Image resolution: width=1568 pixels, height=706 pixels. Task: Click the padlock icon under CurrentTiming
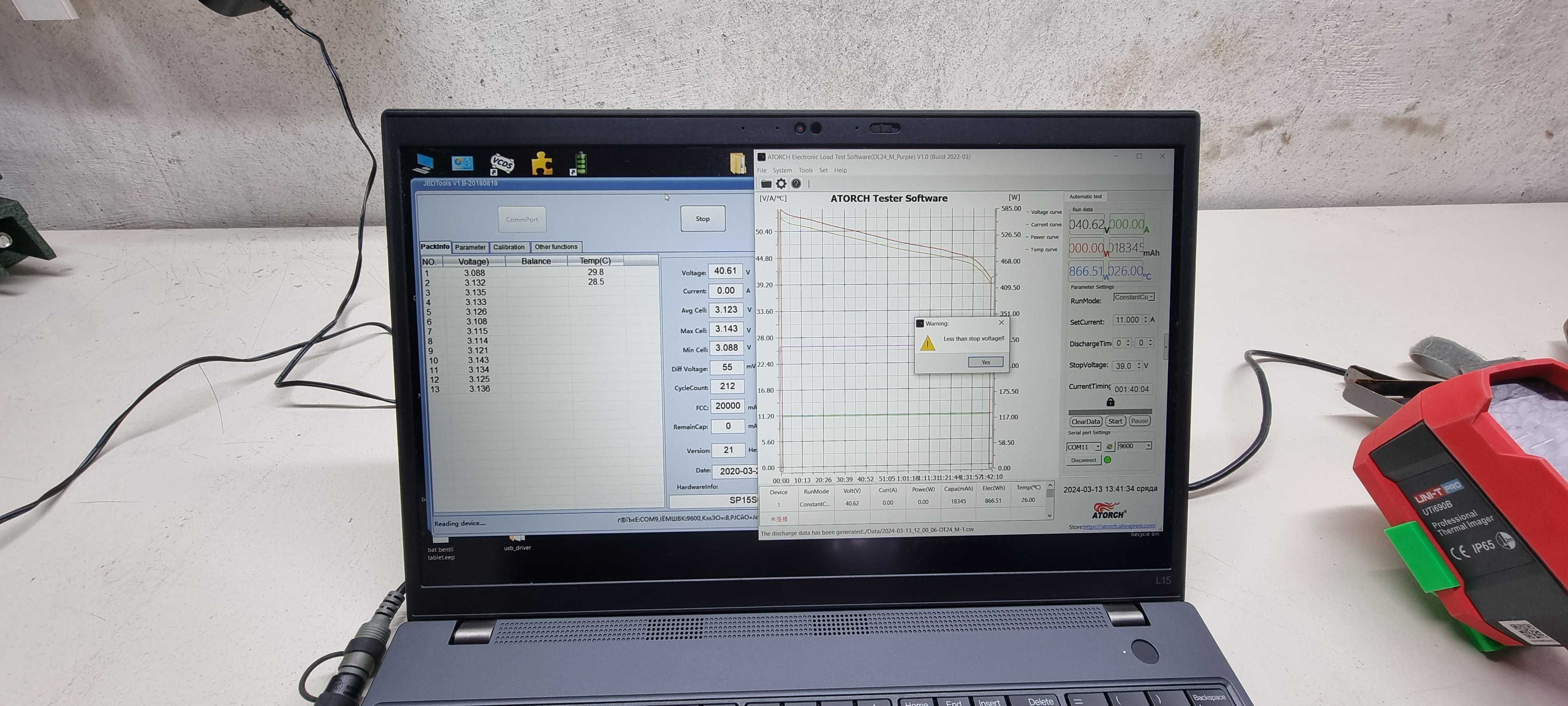pyautogui.click(x=1110, y=402)
